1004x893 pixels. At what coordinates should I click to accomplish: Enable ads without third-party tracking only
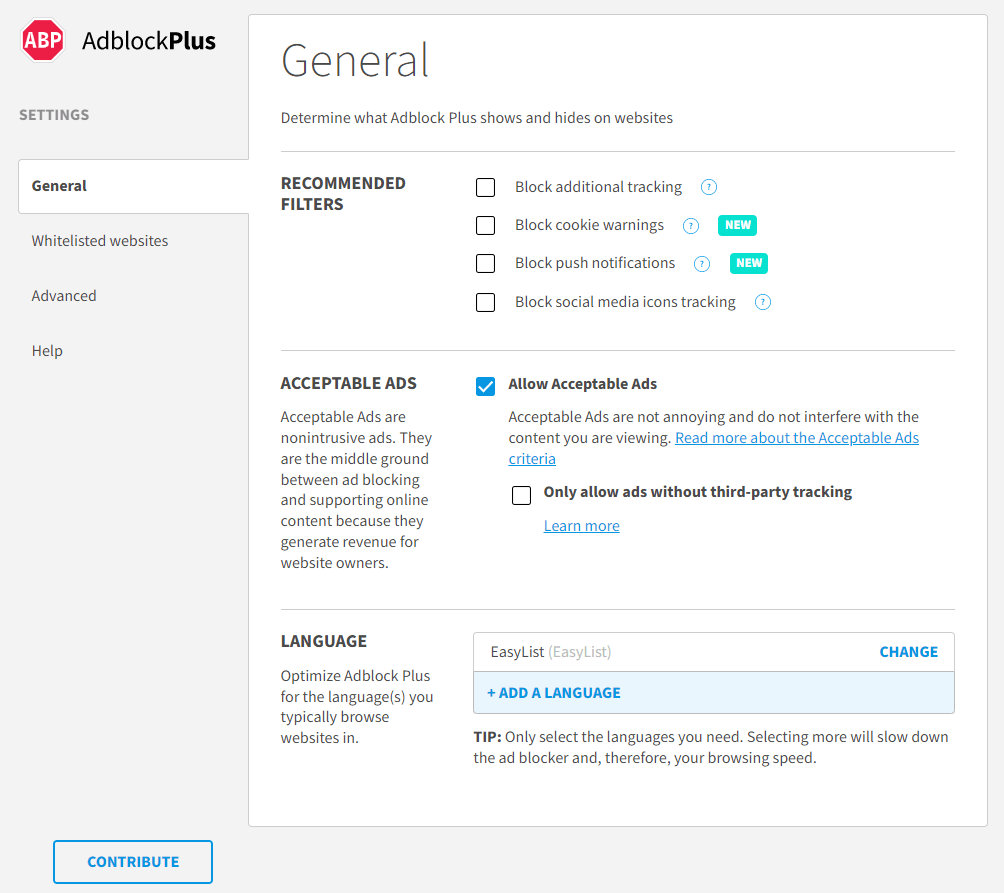tap(521, 495)
